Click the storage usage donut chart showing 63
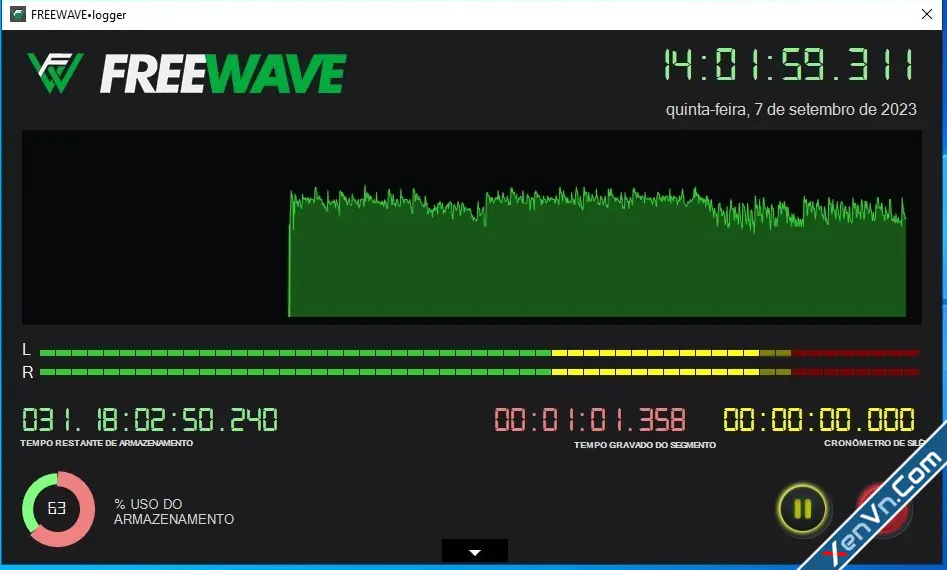The height and width of the screenshot is (570, 947). [x=58, y=509]
